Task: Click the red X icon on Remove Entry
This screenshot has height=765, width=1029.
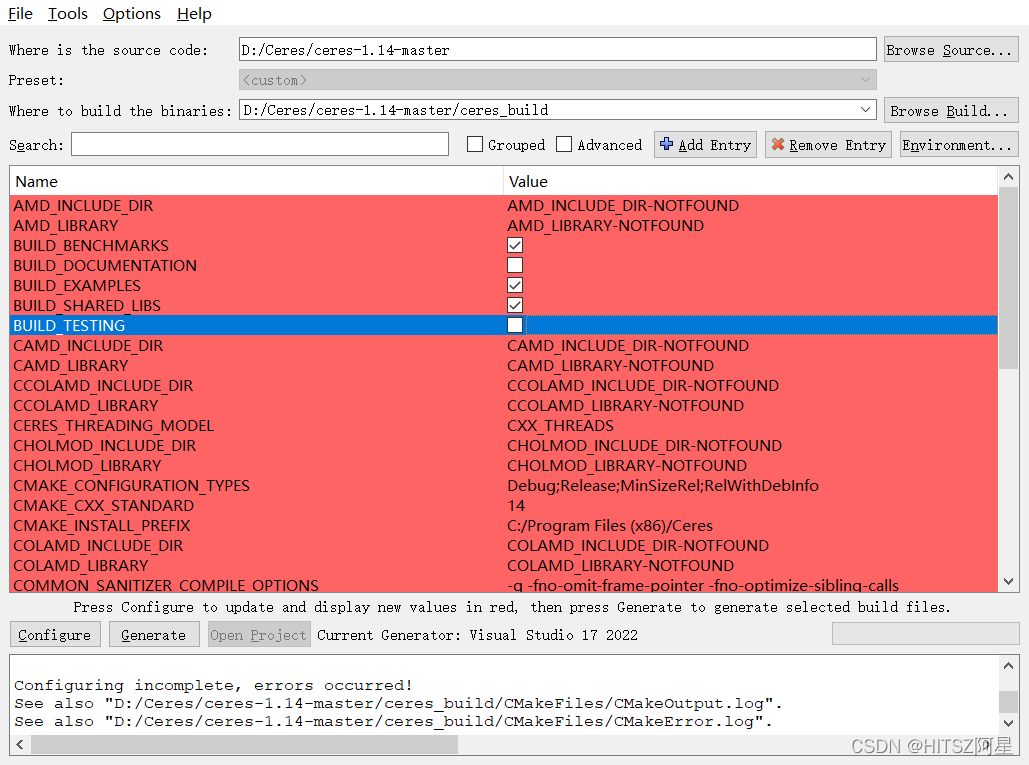Action: pos(778,144)
